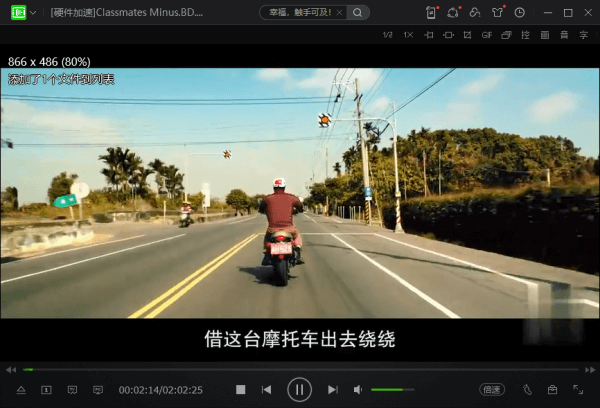
Task: Click the eject/open file icon
Action: pos(21,390)
